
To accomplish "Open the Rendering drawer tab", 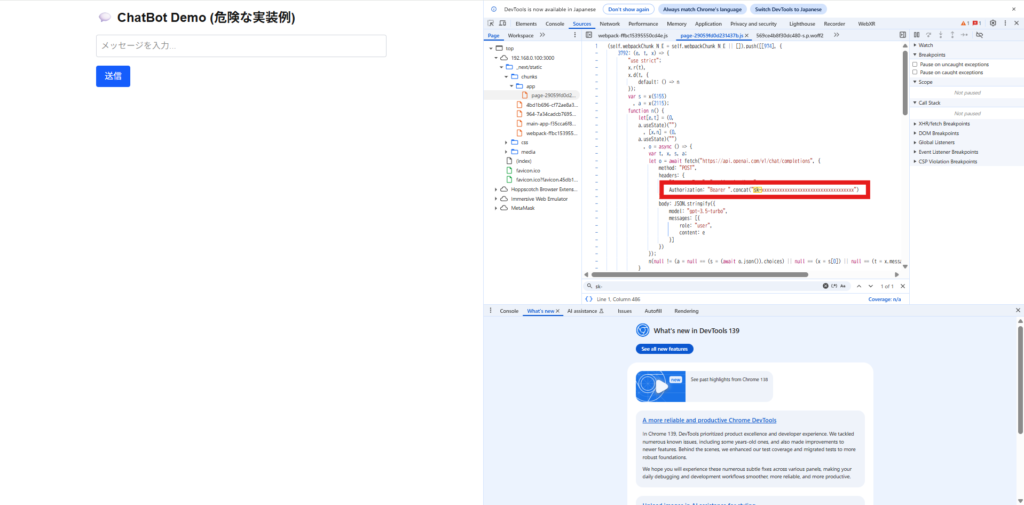I will point(686,311).
